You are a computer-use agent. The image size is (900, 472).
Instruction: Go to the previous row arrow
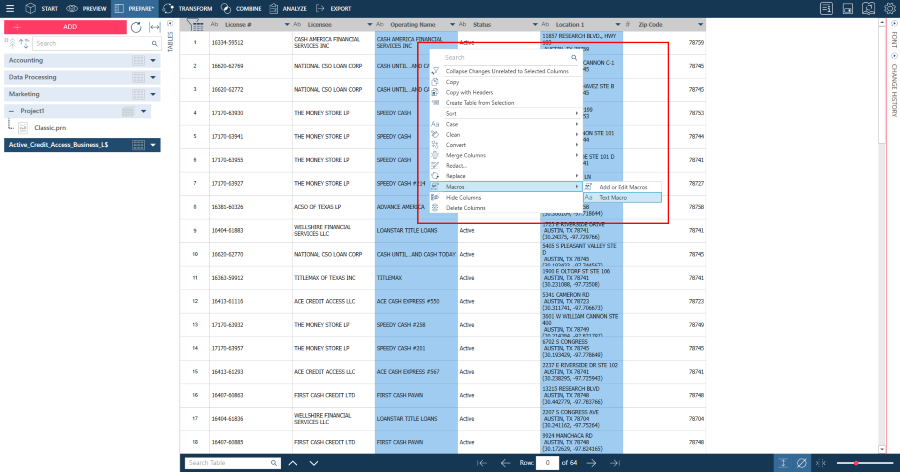505,463
